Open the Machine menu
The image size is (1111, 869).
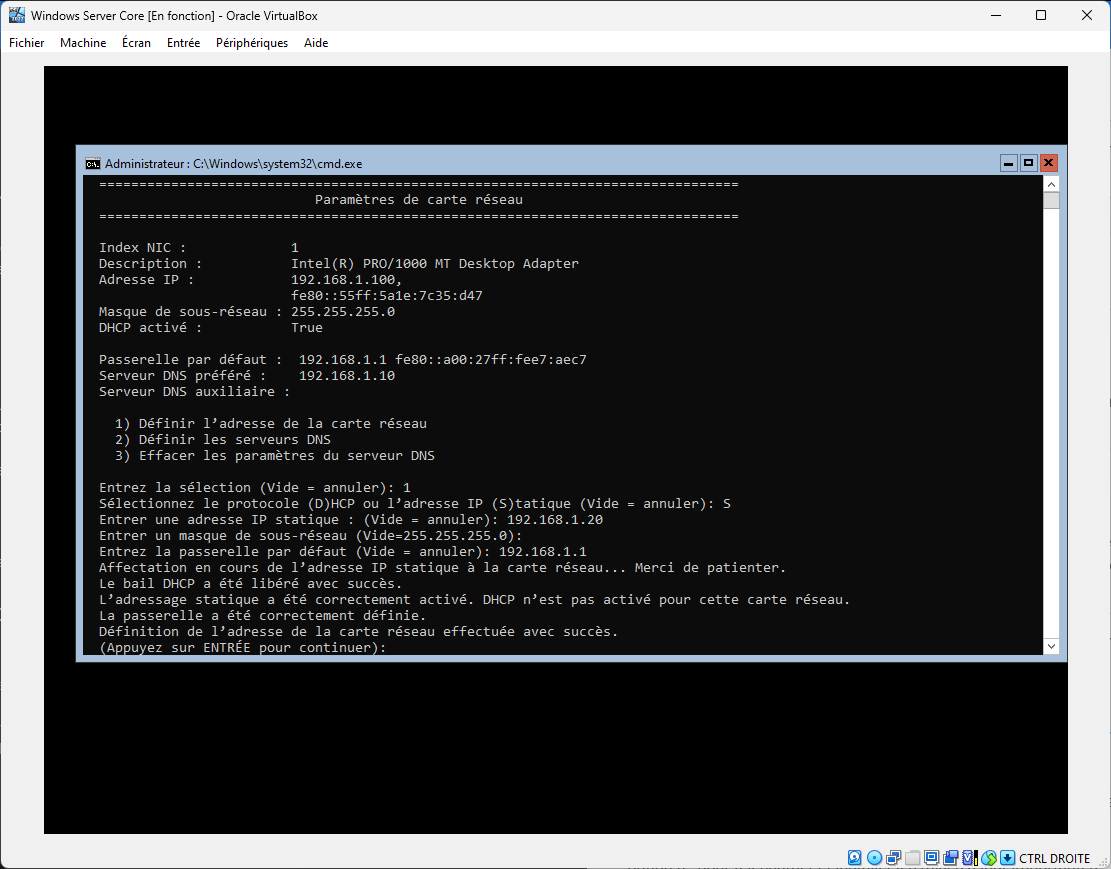[x=83, y=43]
